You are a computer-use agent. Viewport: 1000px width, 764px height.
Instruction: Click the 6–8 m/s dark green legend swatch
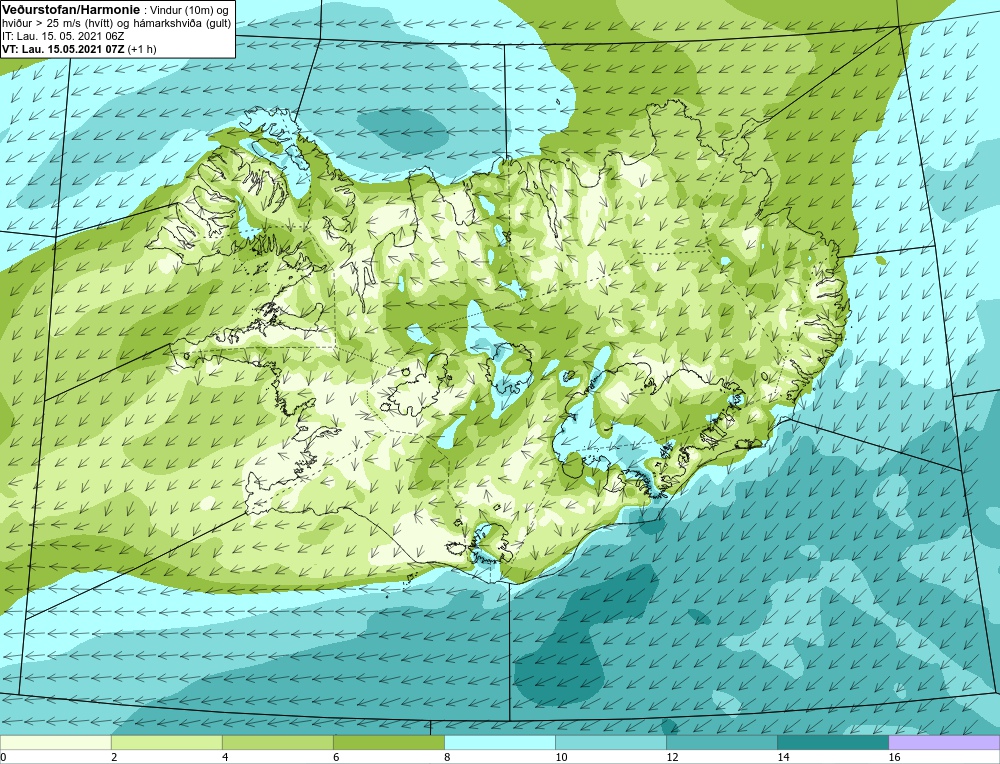(x=388, y=742)
